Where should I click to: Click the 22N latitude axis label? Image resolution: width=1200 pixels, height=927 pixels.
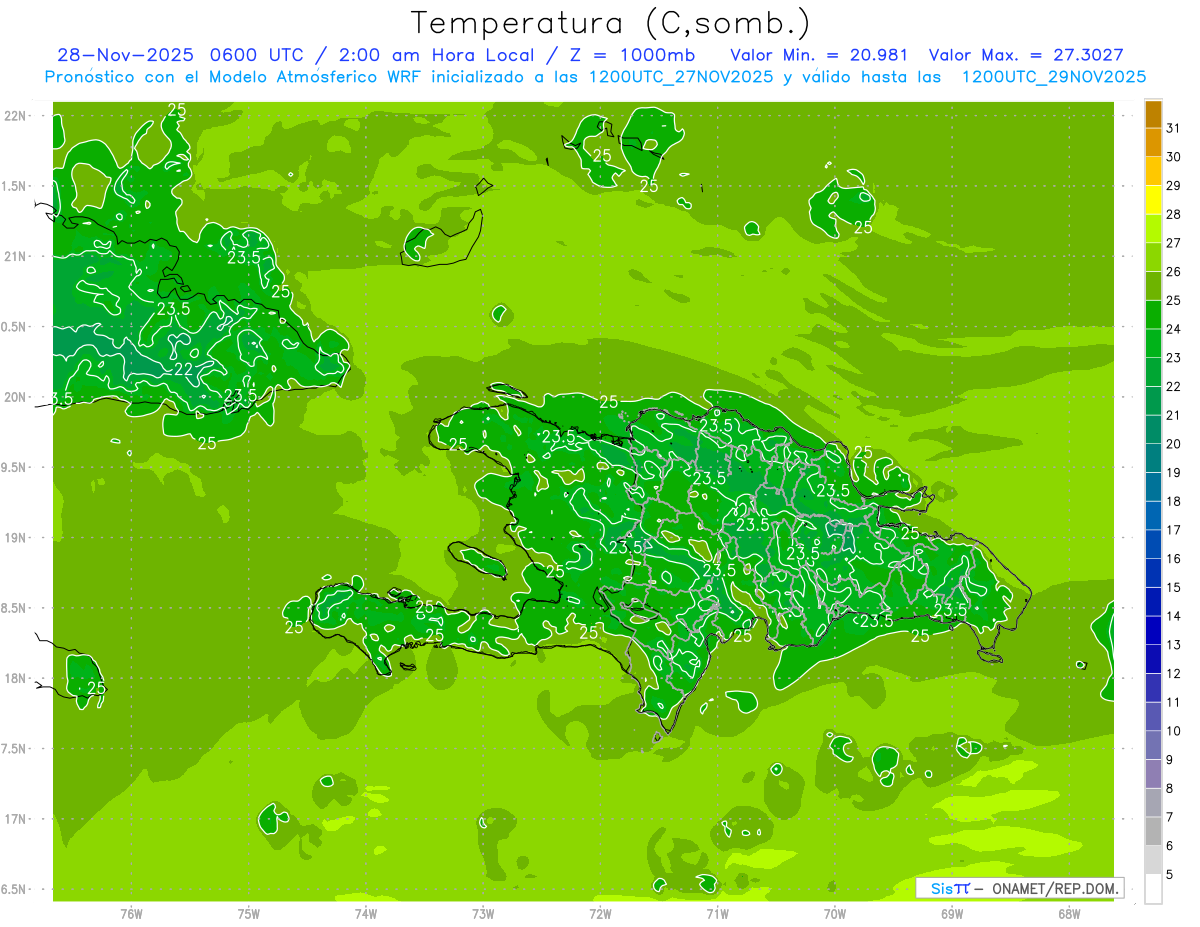coord(16,116)
